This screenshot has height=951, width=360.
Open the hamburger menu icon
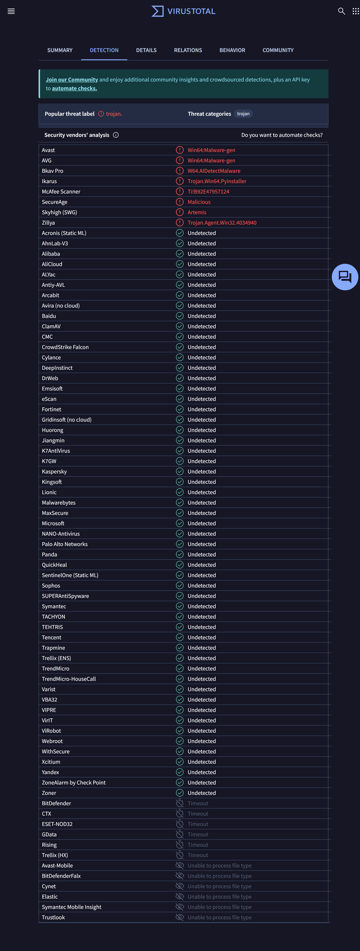point(11,11)
